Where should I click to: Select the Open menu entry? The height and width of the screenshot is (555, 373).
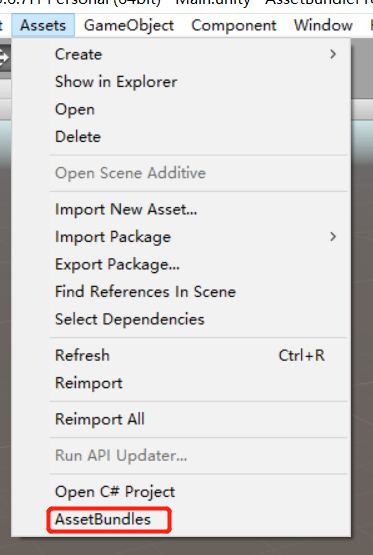181,109
